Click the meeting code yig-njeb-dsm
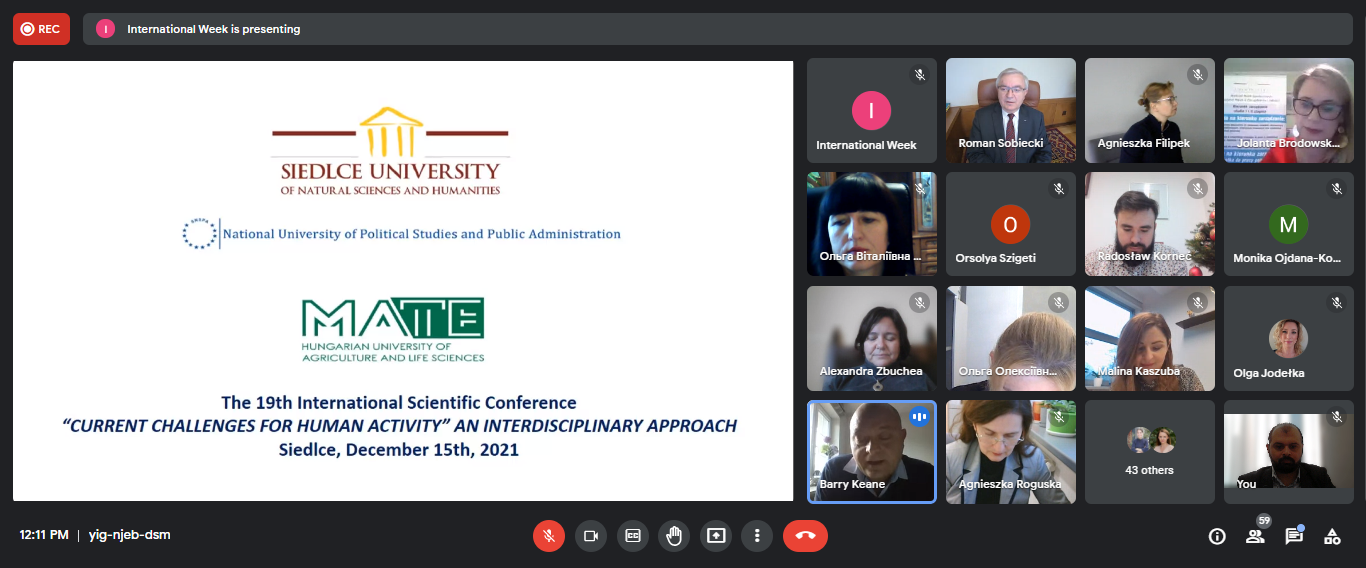This screenshot has width=1366, height=568. point(130,535)
